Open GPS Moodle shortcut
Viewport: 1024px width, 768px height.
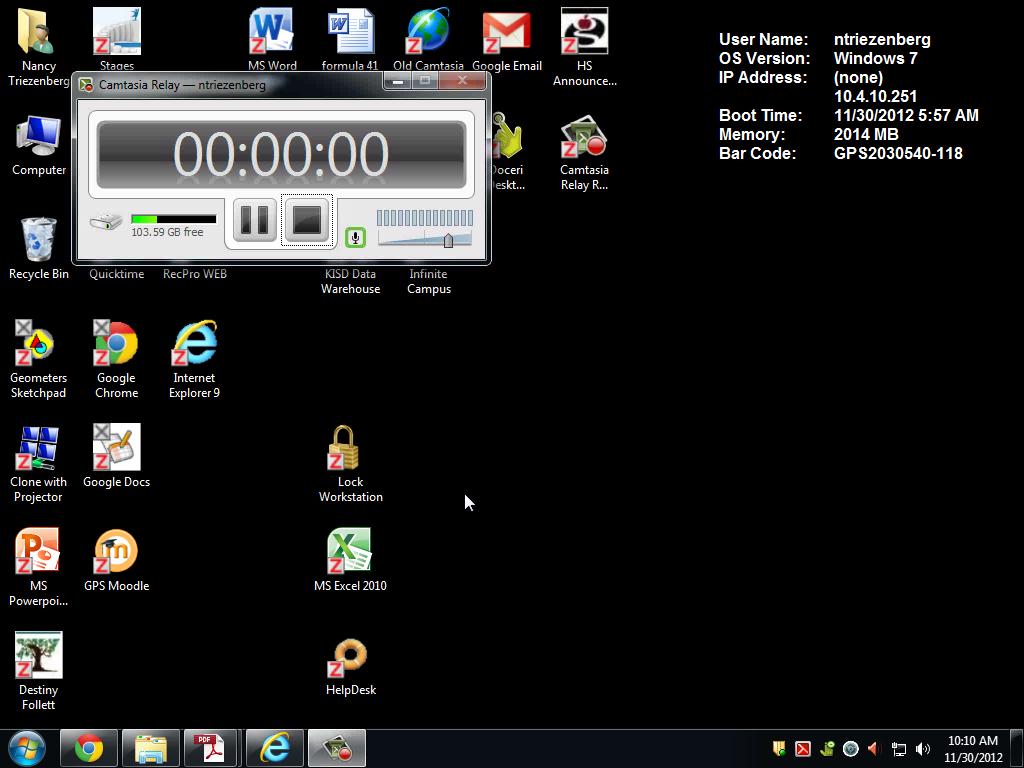tap(116, 560)
